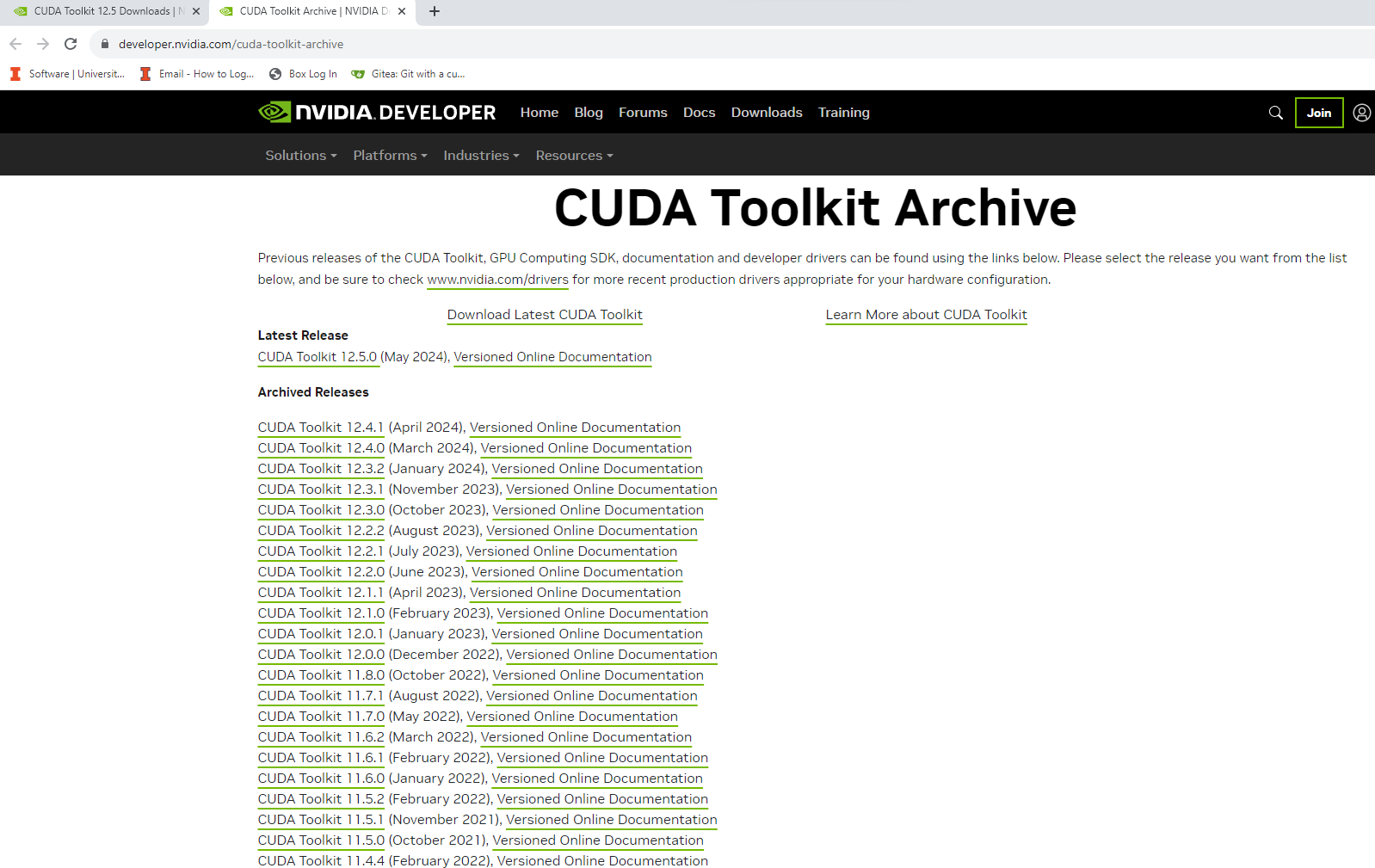Viewport: 1375px width, 868px height.
Task: Open CUDA Toolkit 12.3.1 link
Action: [x=321, y=489]
